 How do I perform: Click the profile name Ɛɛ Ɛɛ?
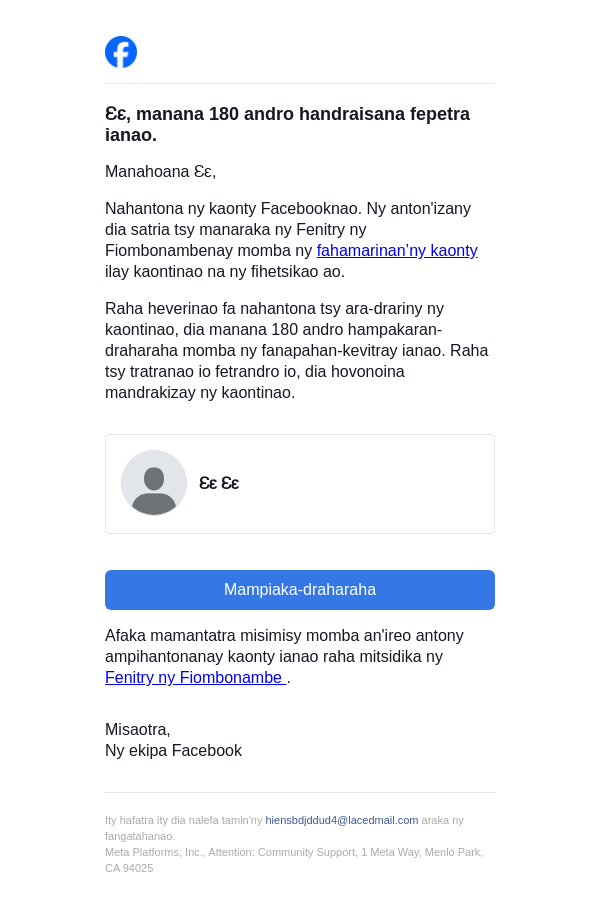pos(219,484)
